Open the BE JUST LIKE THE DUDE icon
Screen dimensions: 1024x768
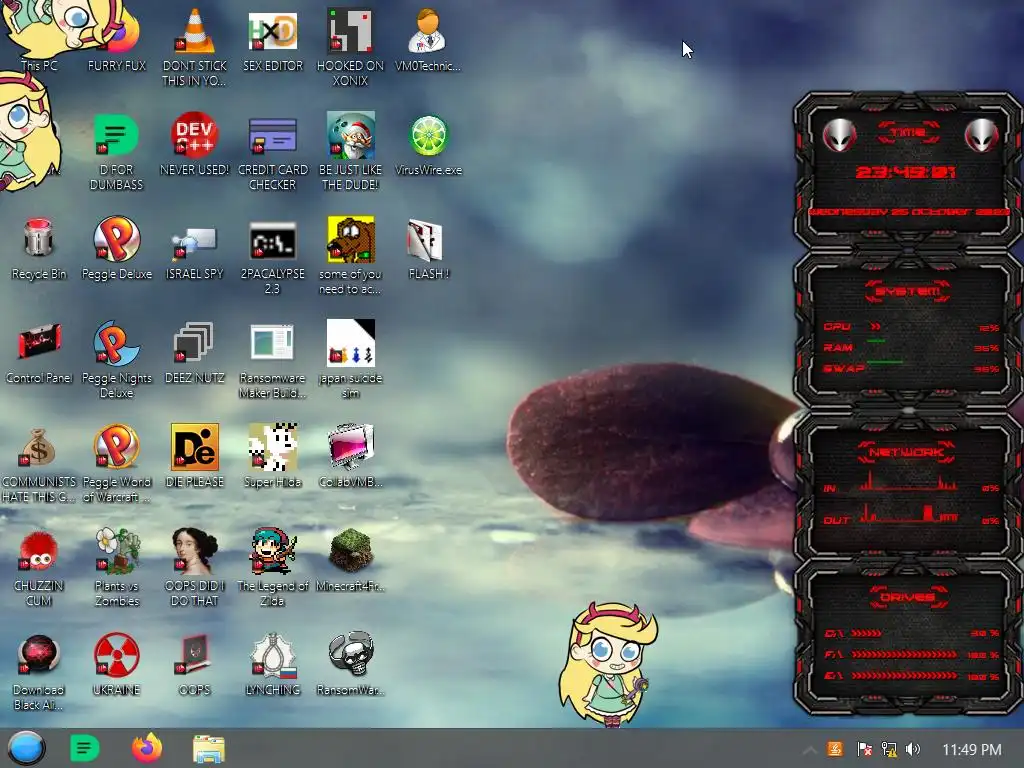[x=350, y=135]
